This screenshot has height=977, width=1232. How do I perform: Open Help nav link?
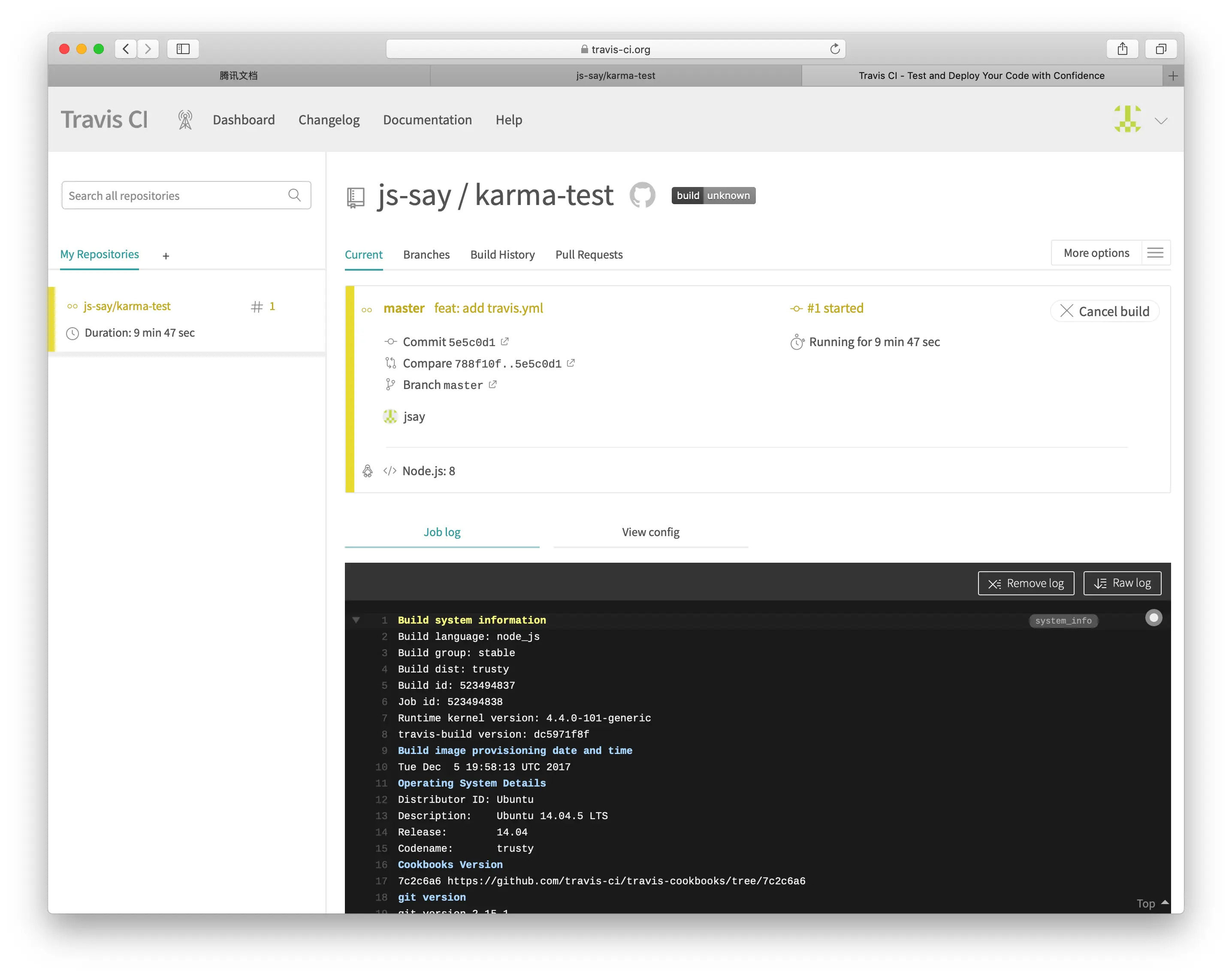click(x=509, y=120)
